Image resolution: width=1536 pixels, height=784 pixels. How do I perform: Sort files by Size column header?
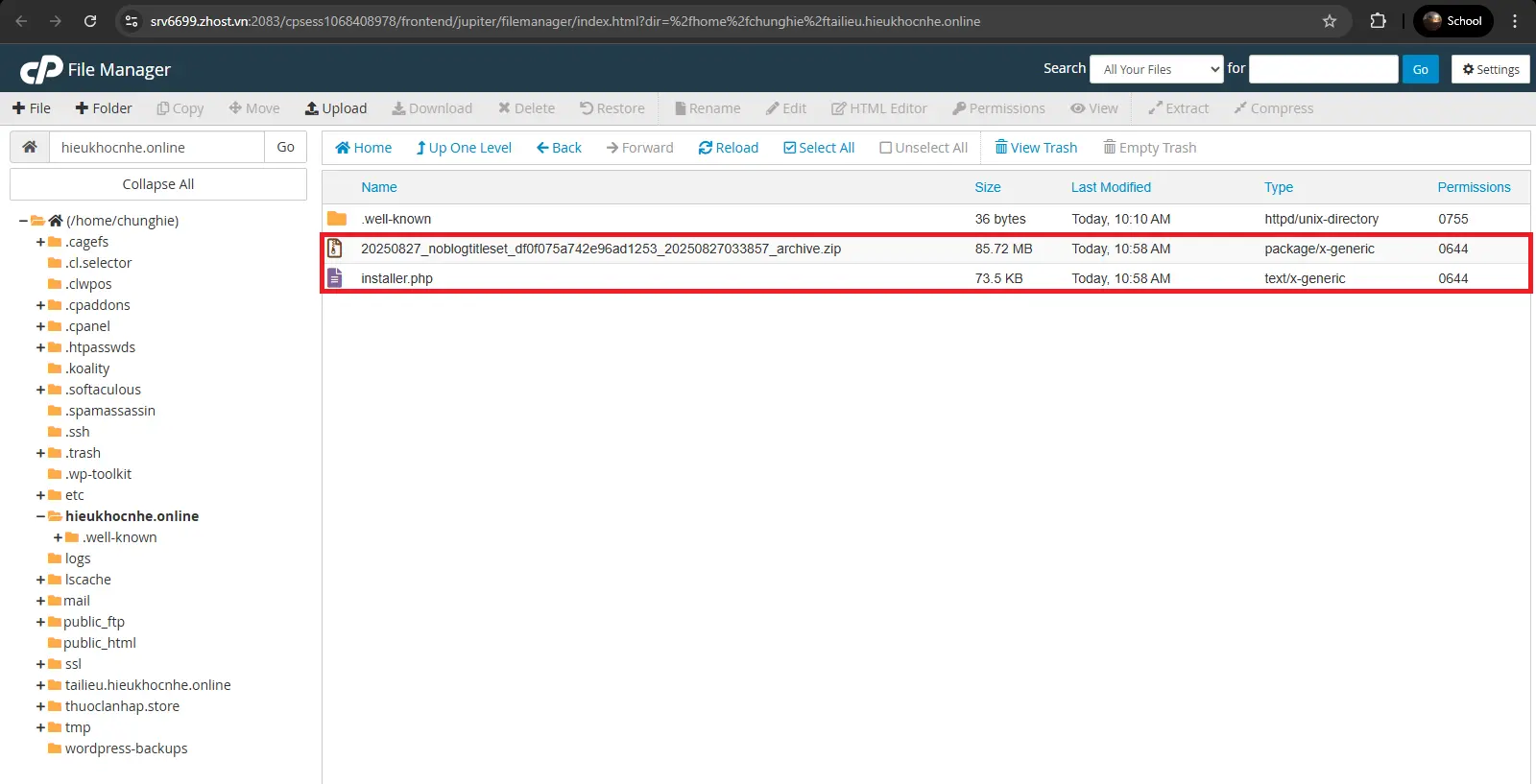pyautogui.click(x=987, y=187)
